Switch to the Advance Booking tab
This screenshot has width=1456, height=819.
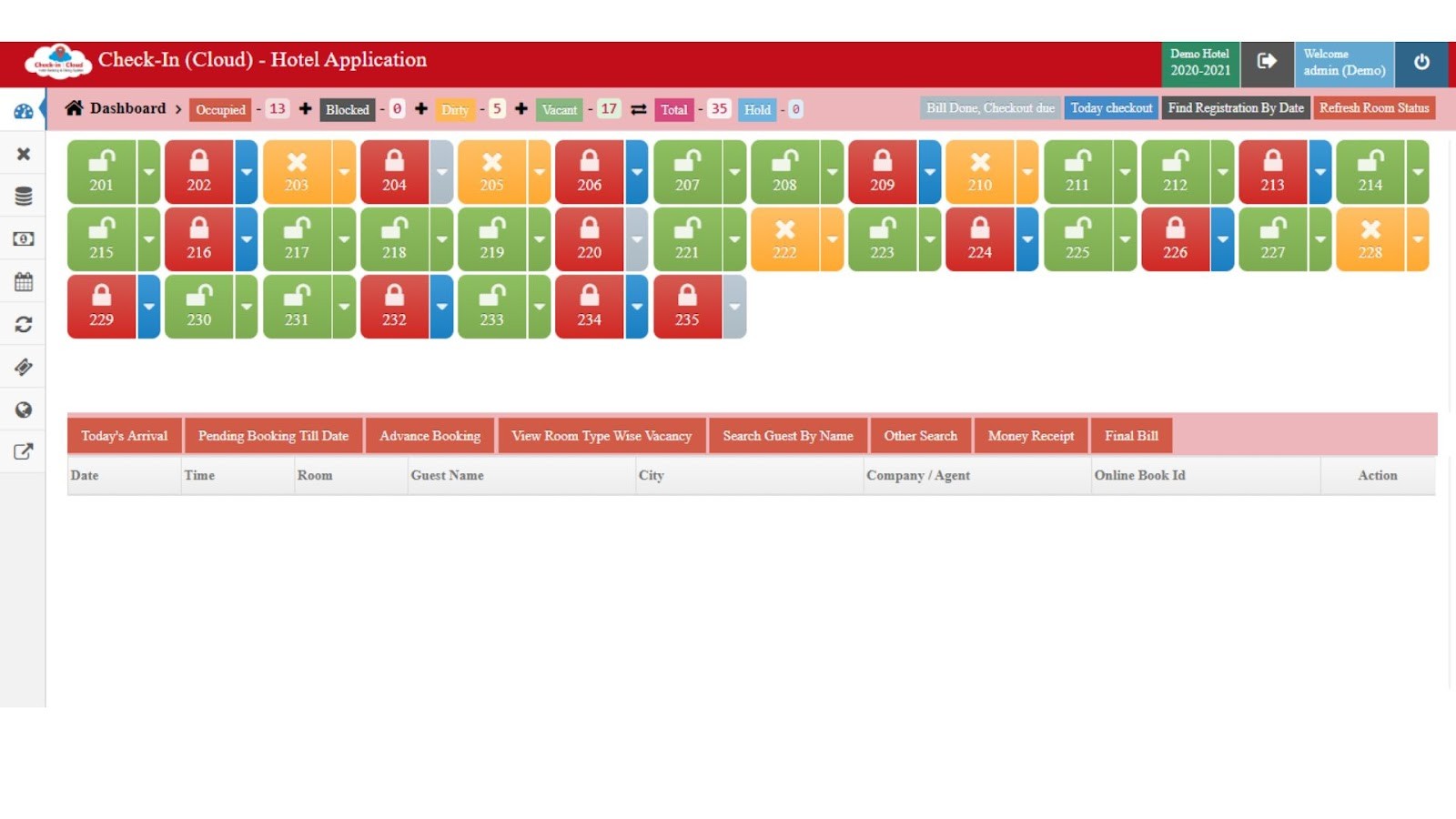tap(429, 435)
